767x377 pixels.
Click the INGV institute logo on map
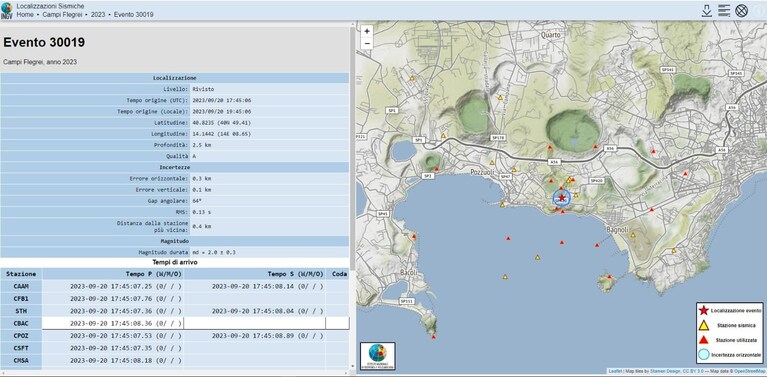pos(378,355)
